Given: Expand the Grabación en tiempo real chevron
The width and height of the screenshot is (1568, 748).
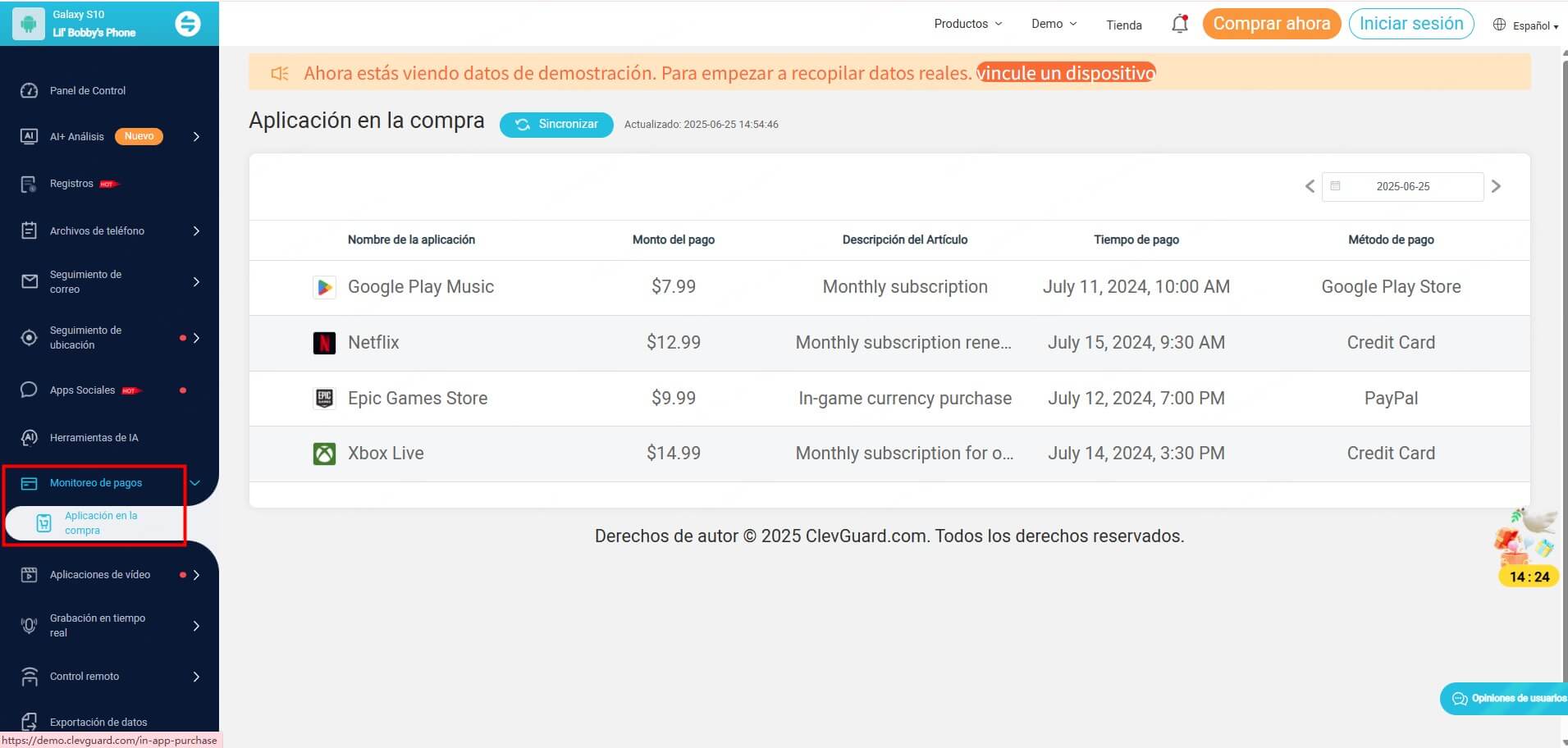Looking at the screenshot, I should [x=196, y=626].
